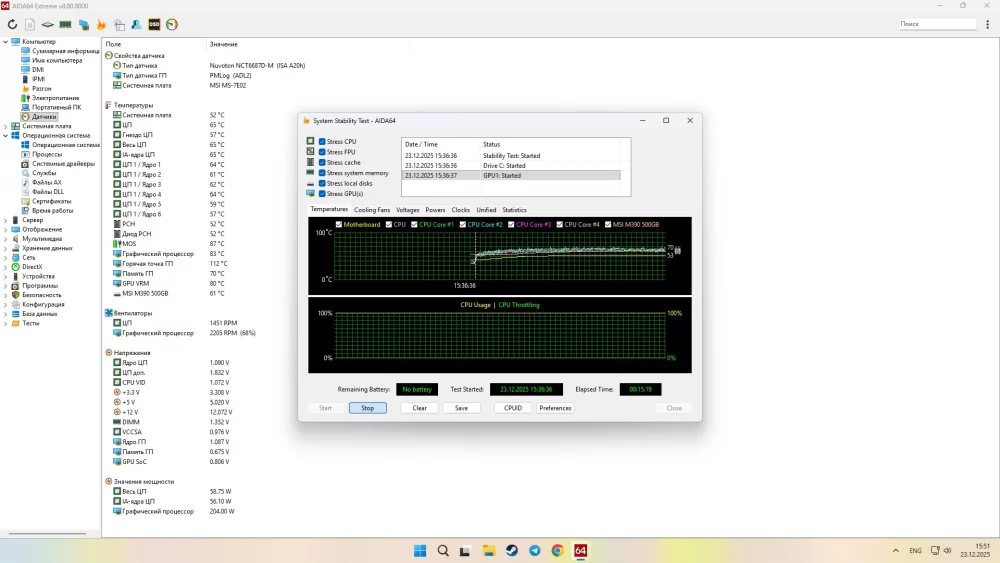1000x563 pixels.
Task: Disable the Stress GPU(s) checkbox
Action: point(322,193)
